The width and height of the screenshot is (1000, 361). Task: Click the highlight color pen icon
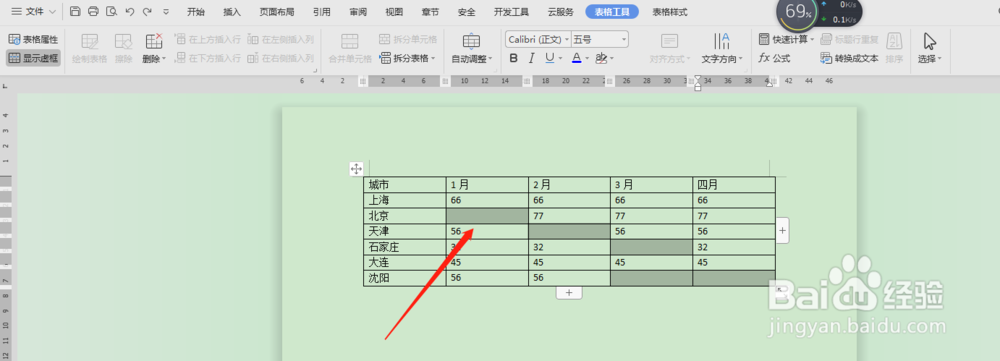coord(601,59)
